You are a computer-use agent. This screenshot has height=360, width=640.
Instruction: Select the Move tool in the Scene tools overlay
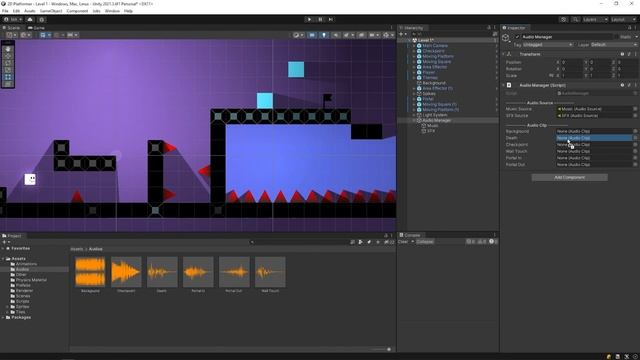pyautogui.click(x=8, y=56)
